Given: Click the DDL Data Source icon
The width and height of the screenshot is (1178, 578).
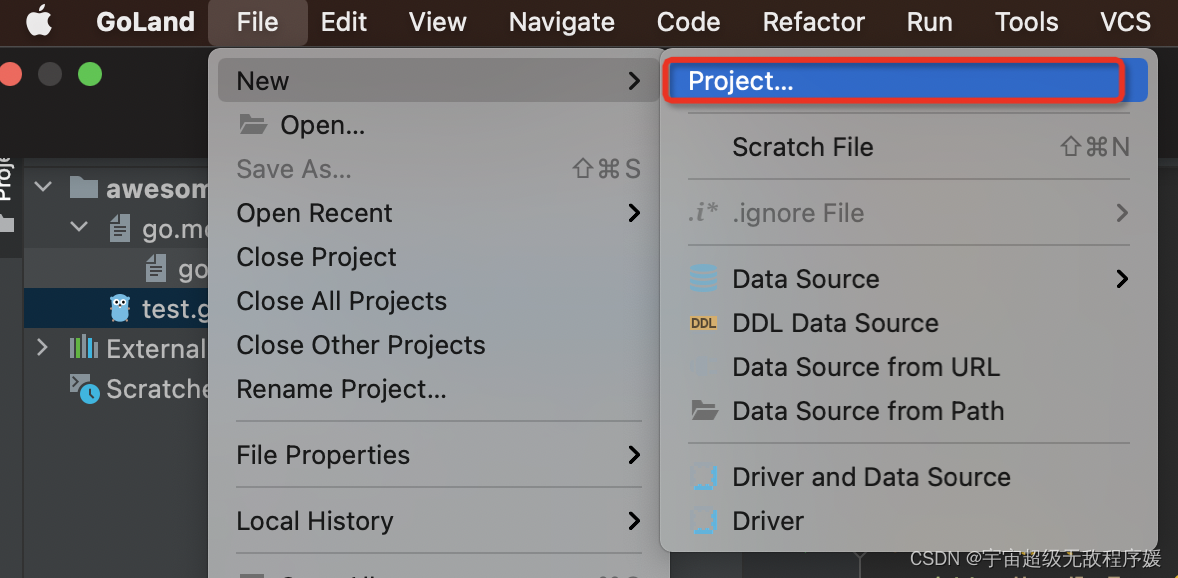Looking at the screenshot, I should coord(704,323).
